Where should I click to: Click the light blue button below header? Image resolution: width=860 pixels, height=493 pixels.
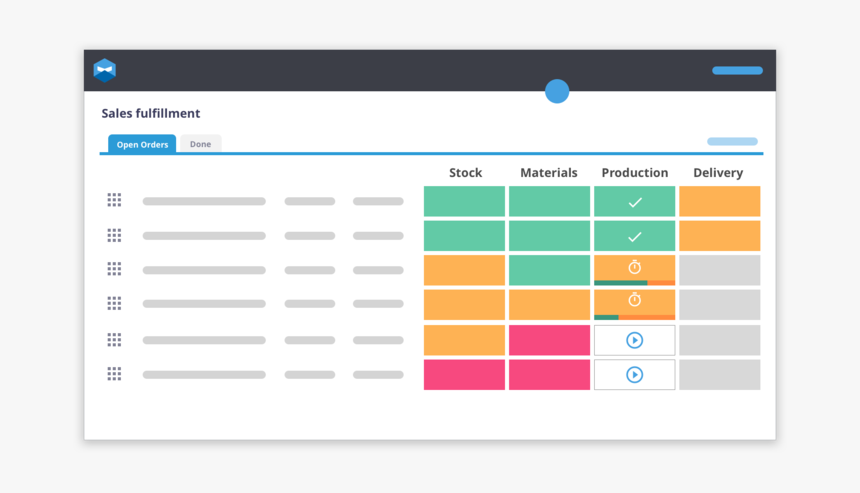732,142
